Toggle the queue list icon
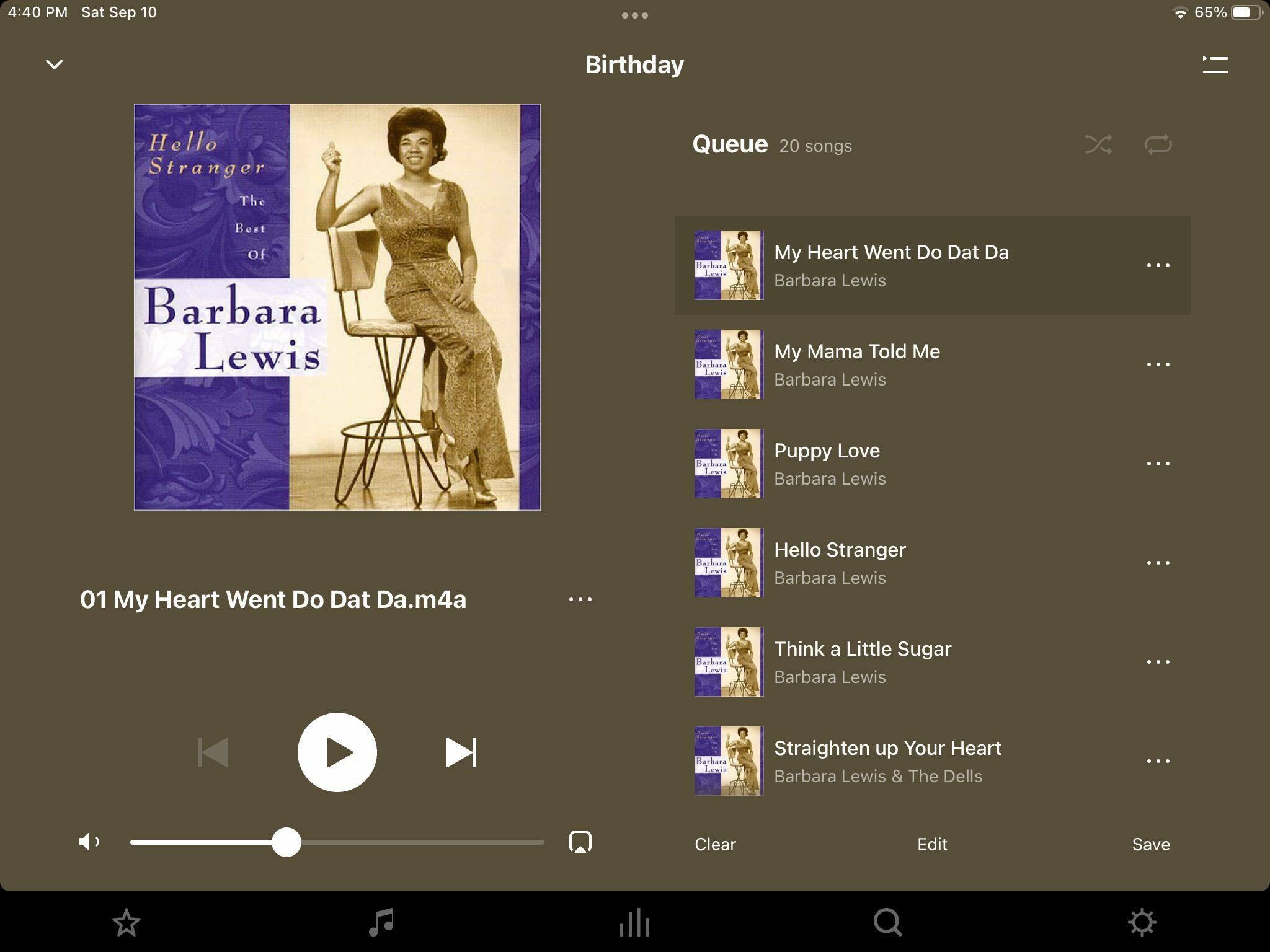This screenshot has height=952, width=1270. pos(1215,64)
